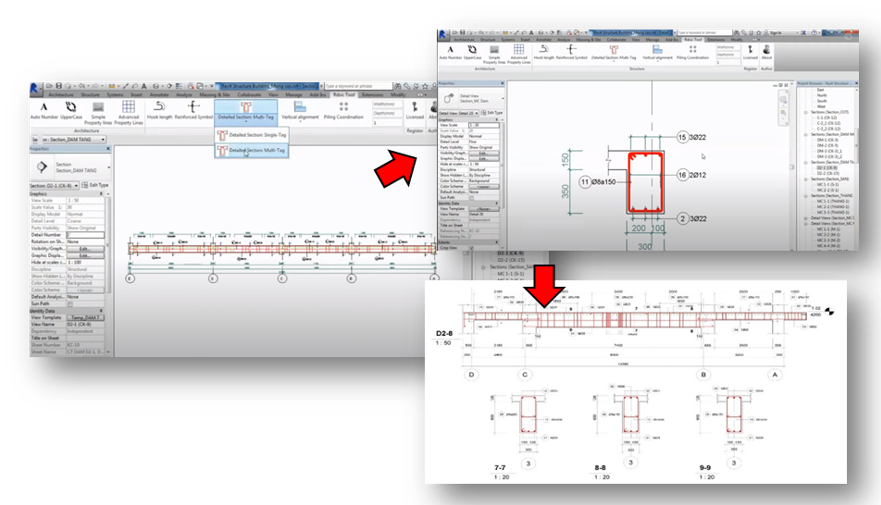The width and height of the screenshot is (881, 505).
Task: Close the Properties palette in the Section window
Action: point(108,149)
